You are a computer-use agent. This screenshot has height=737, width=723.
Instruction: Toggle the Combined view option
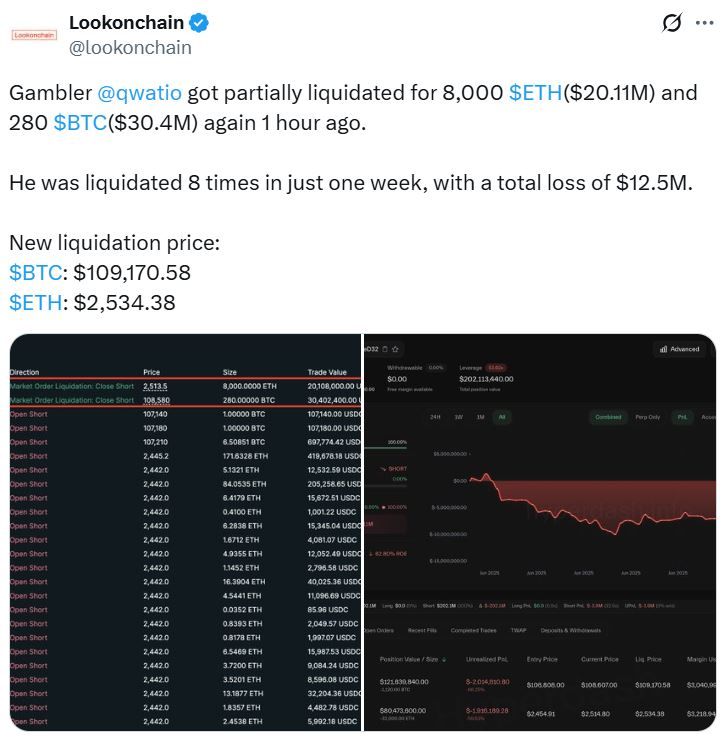[608, 417]
